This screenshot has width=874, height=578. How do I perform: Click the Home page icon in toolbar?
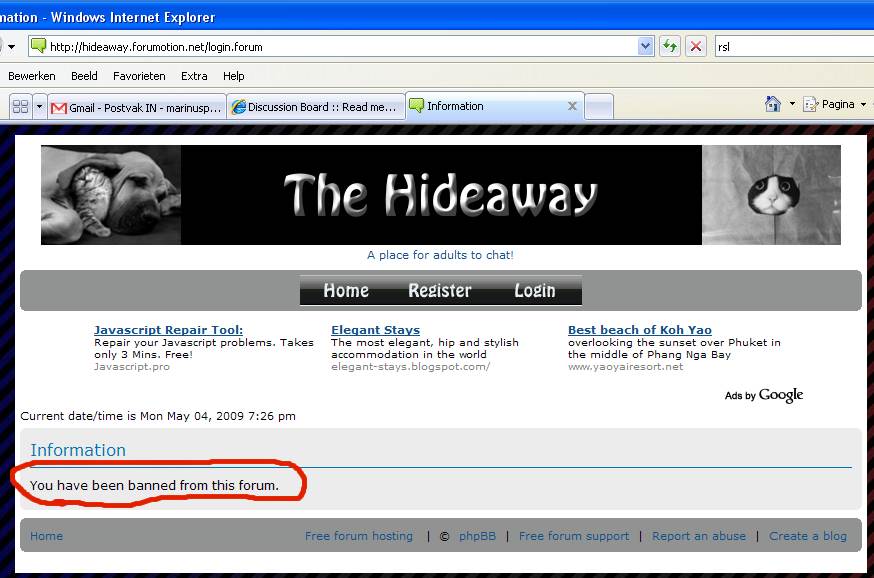pos(772,104)
